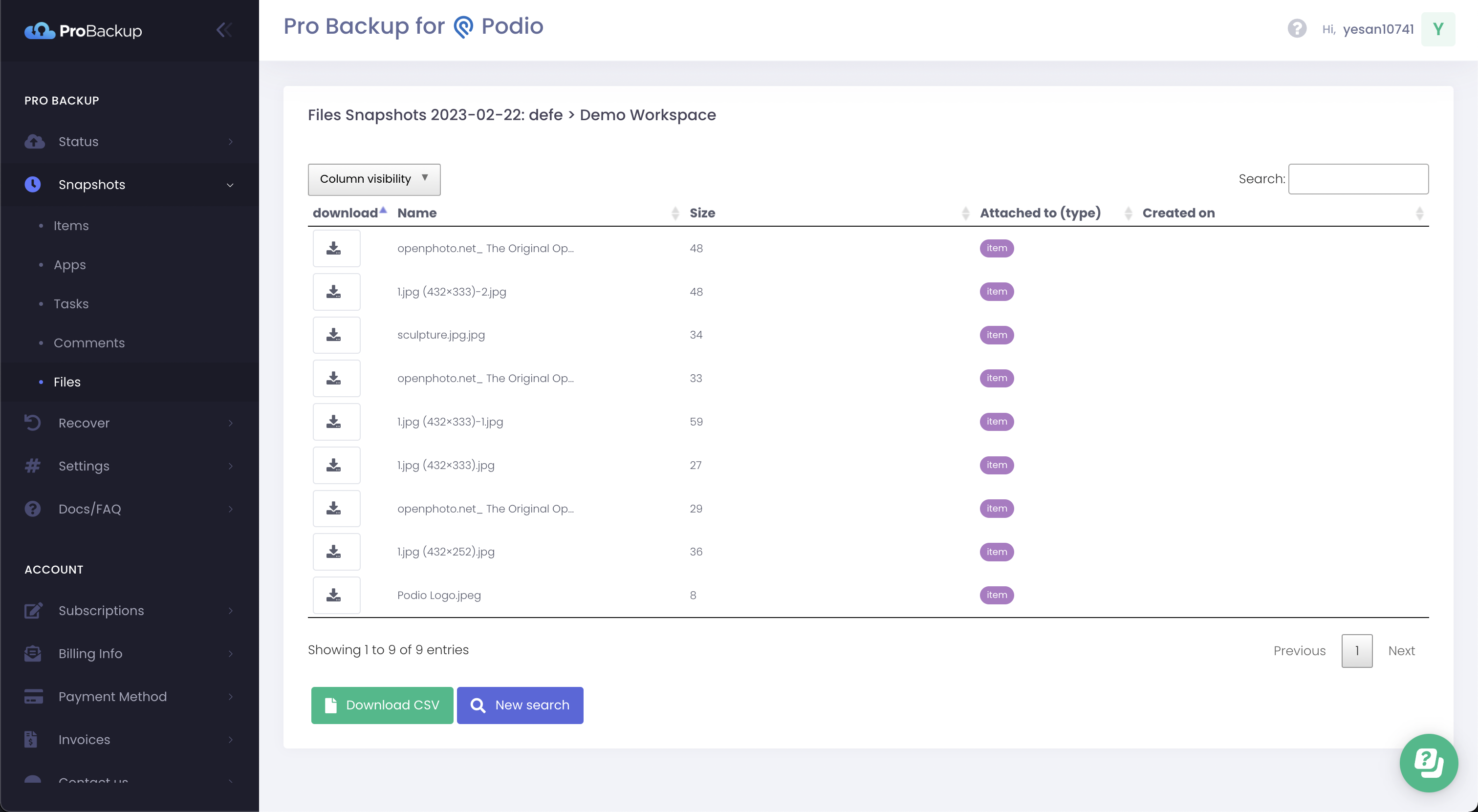Click the user avatar Y icon
Image resolution: width=1478 pixels, height=812 pixels.
point(1437,29)
